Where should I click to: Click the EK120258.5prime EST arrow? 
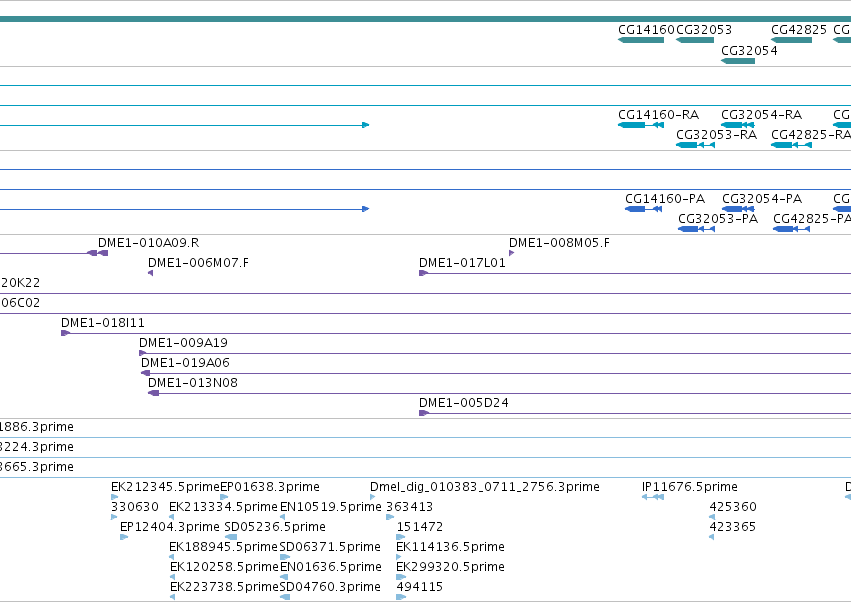tap(172, 577)
